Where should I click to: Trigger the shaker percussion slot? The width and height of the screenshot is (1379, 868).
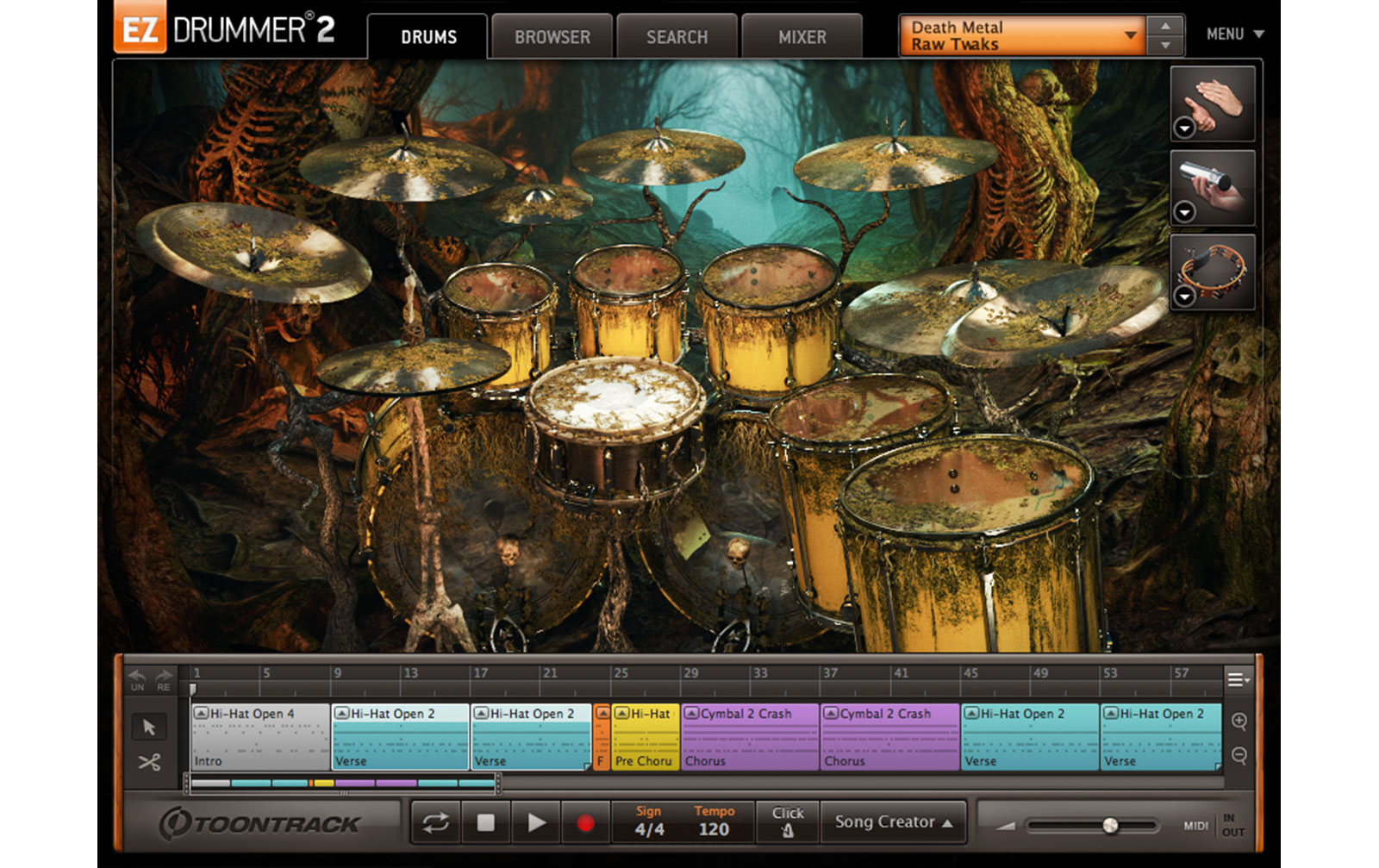[1213, 188]
